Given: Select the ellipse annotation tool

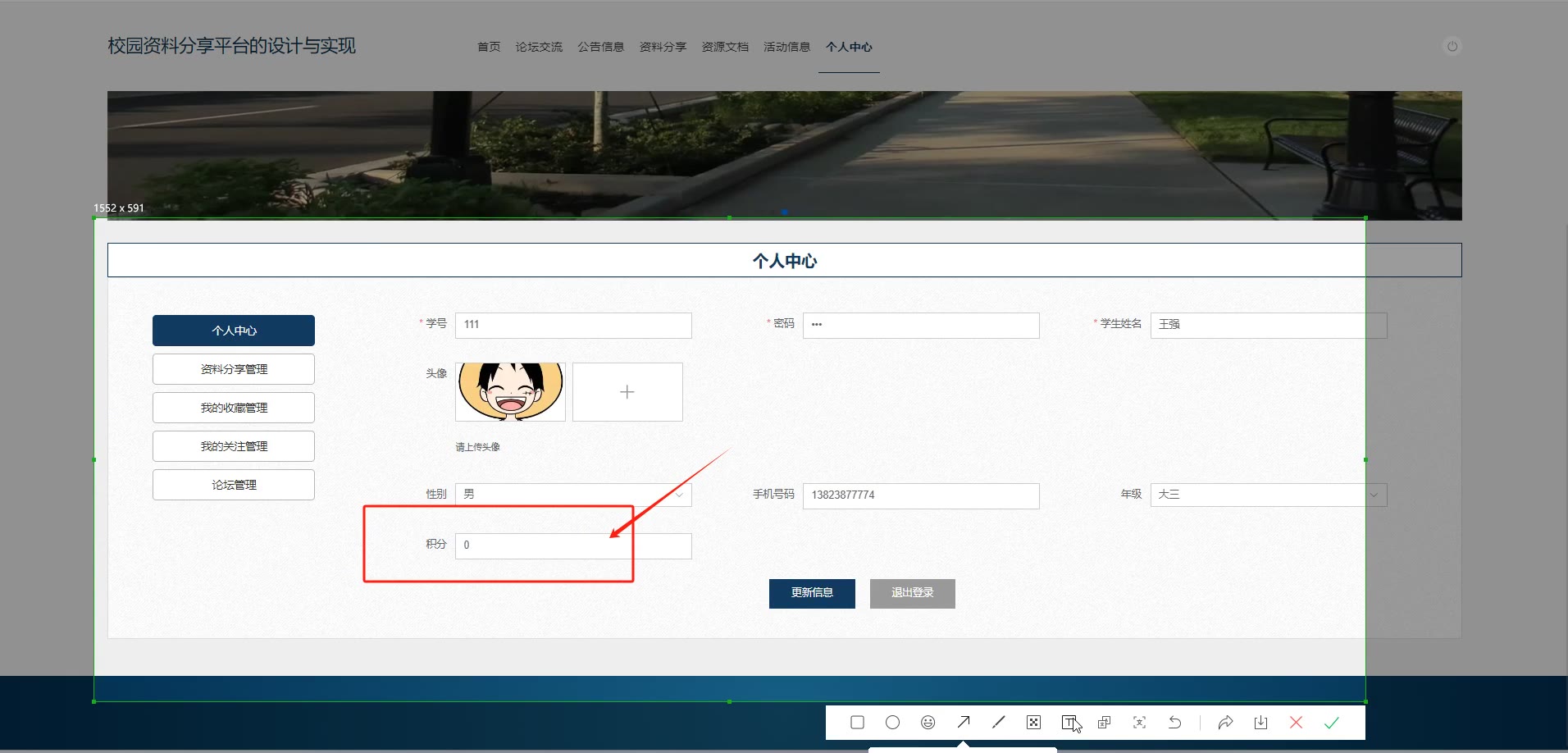Looking at the screenshot, I should point(892,723).
